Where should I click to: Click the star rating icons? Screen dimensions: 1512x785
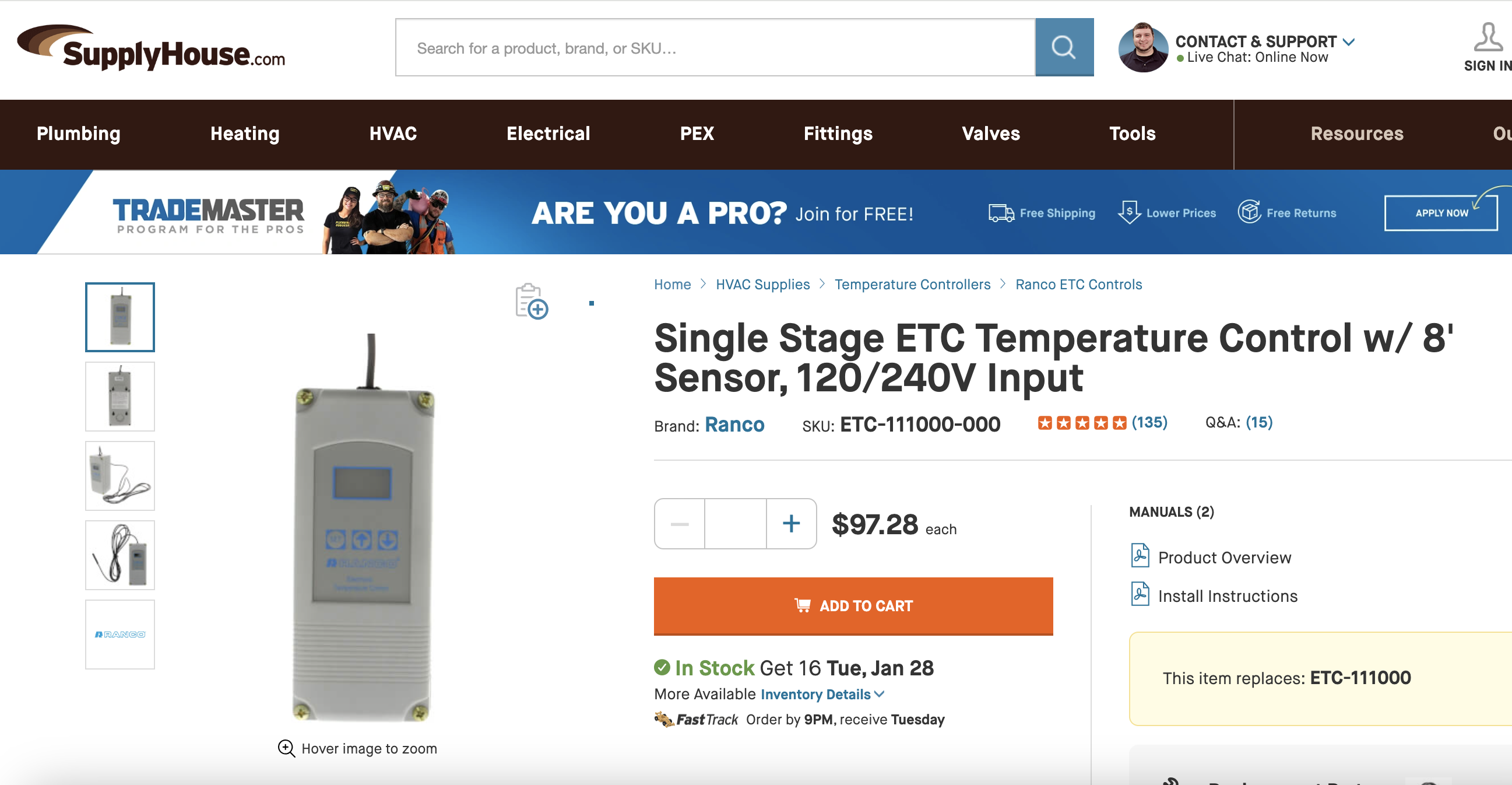click(1082, 423)
